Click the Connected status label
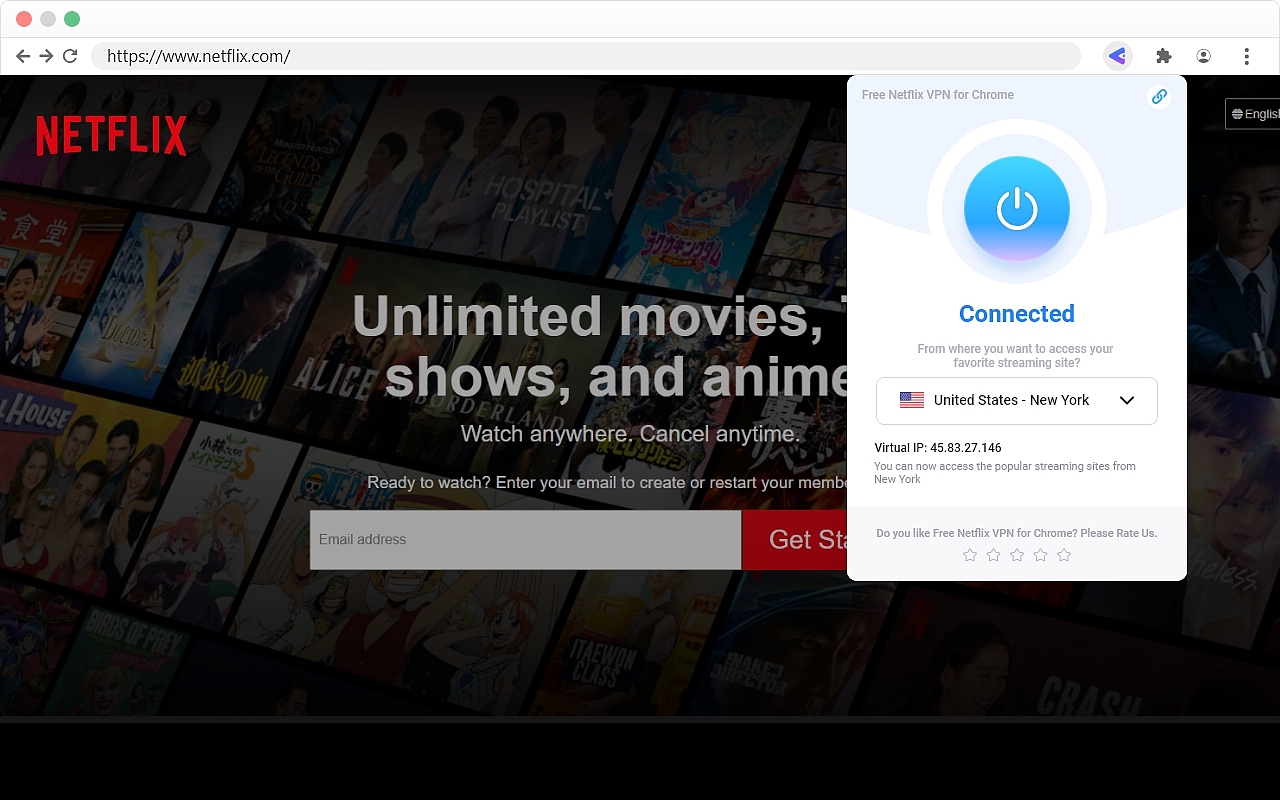Viewport: 1280px width, 800px height. pos(1016,313)
